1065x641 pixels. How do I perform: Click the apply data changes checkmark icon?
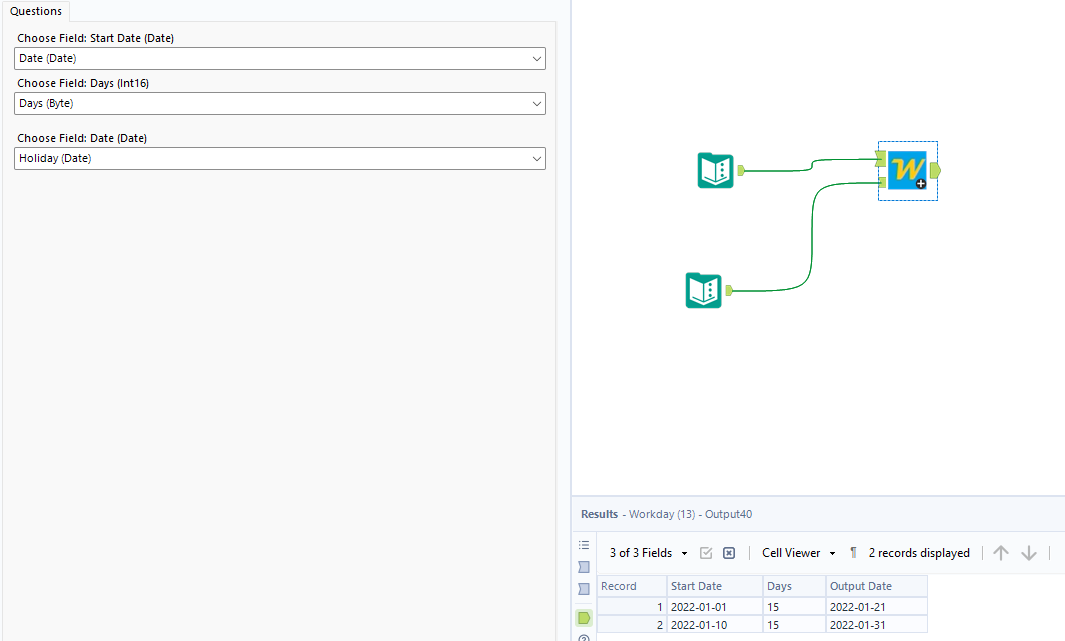click(x=706, y=552)
